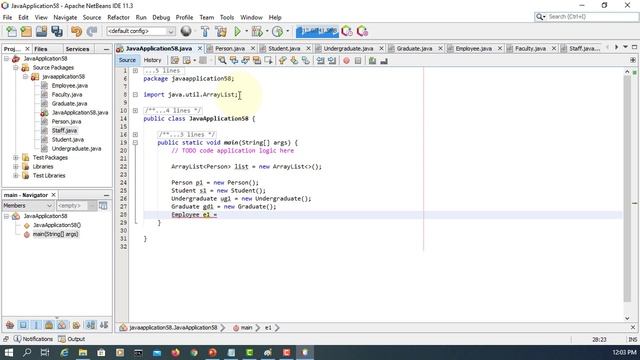
Task: Collapse the main method fold on line 19
Action: click(x=135, y=142)
